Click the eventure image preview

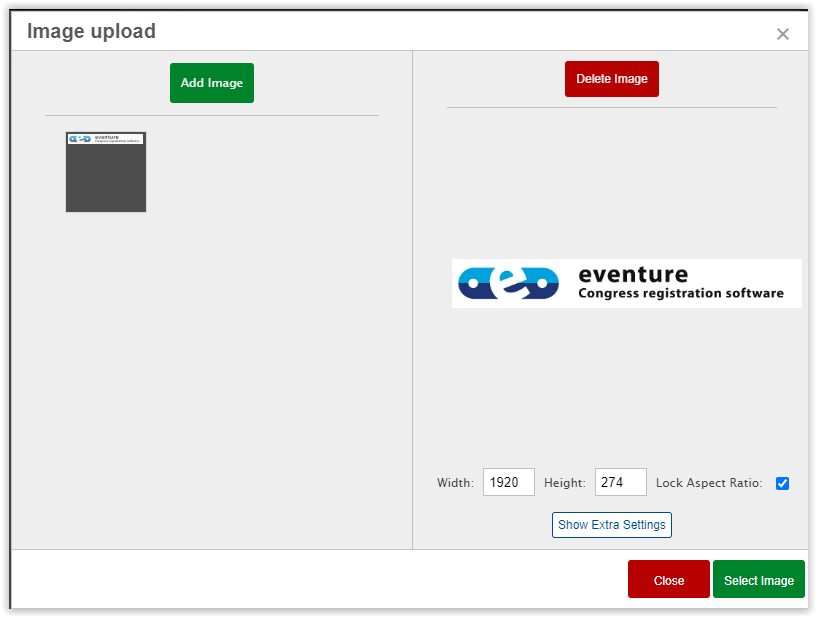coord(627,284)
